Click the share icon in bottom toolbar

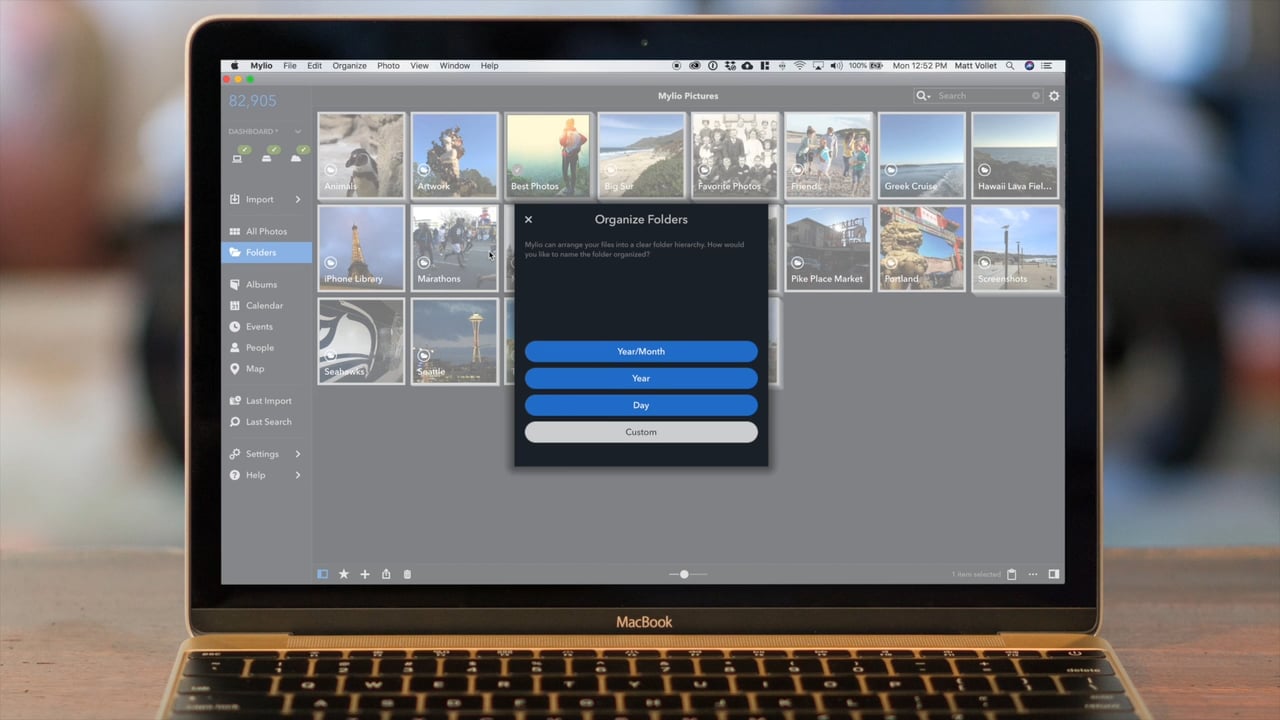[x=386, y=574]
